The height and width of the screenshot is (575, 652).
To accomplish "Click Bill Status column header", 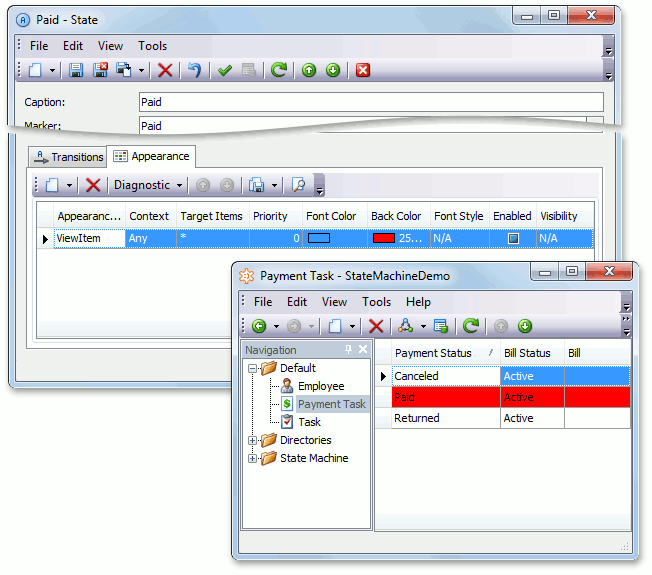I will pyautogui.click(x=532, y=353).
